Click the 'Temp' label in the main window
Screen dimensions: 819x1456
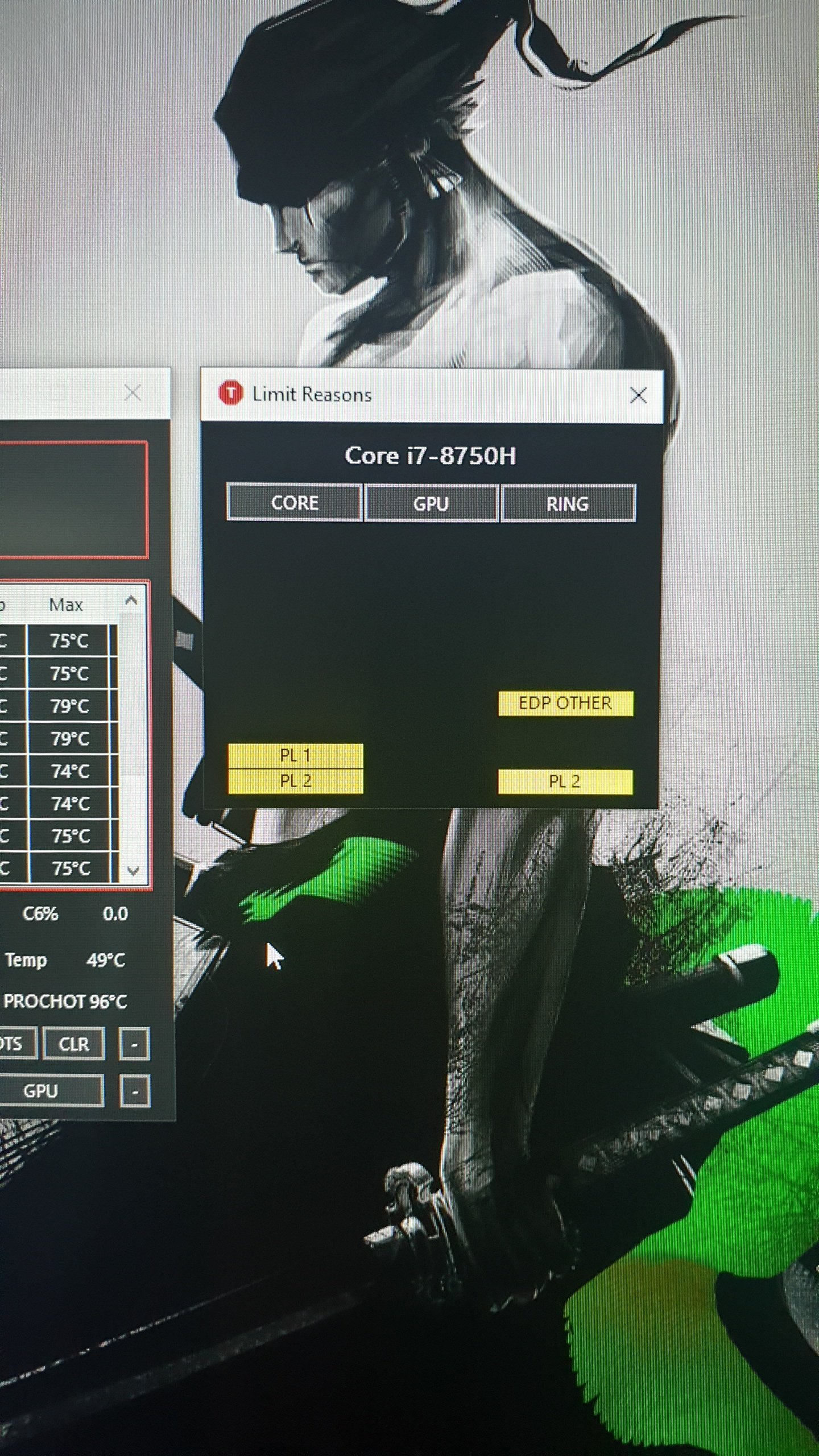(x=26, y=961)
